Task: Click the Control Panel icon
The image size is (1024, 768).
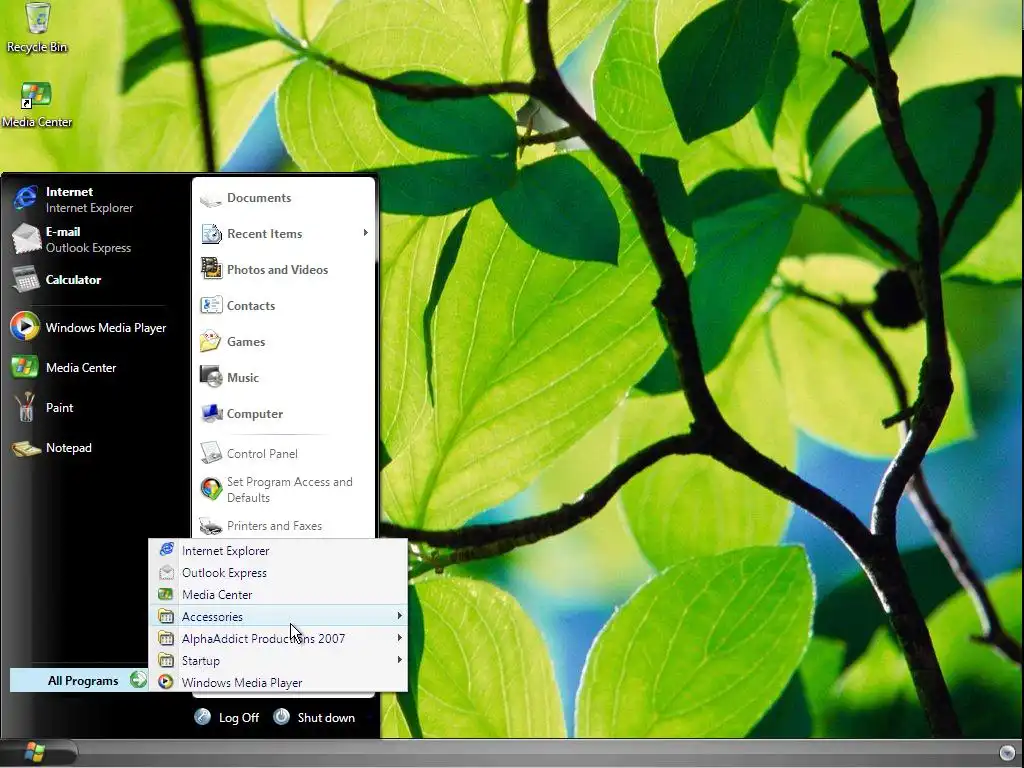Action: click(x=211, y=453)
